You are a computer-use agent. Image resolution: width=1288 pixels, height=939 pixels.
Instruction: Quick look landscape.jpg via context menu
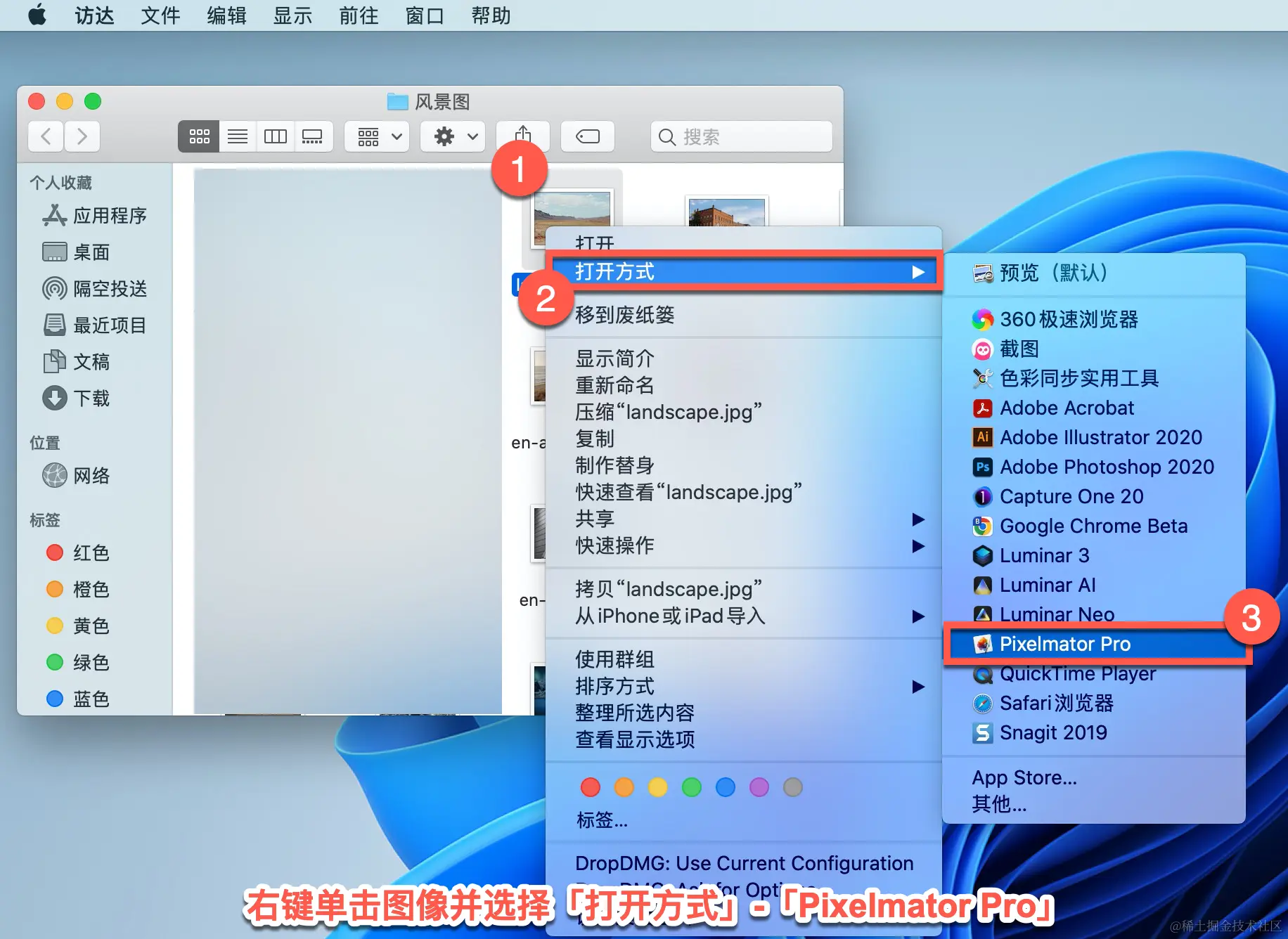click(x=744, y=492)
